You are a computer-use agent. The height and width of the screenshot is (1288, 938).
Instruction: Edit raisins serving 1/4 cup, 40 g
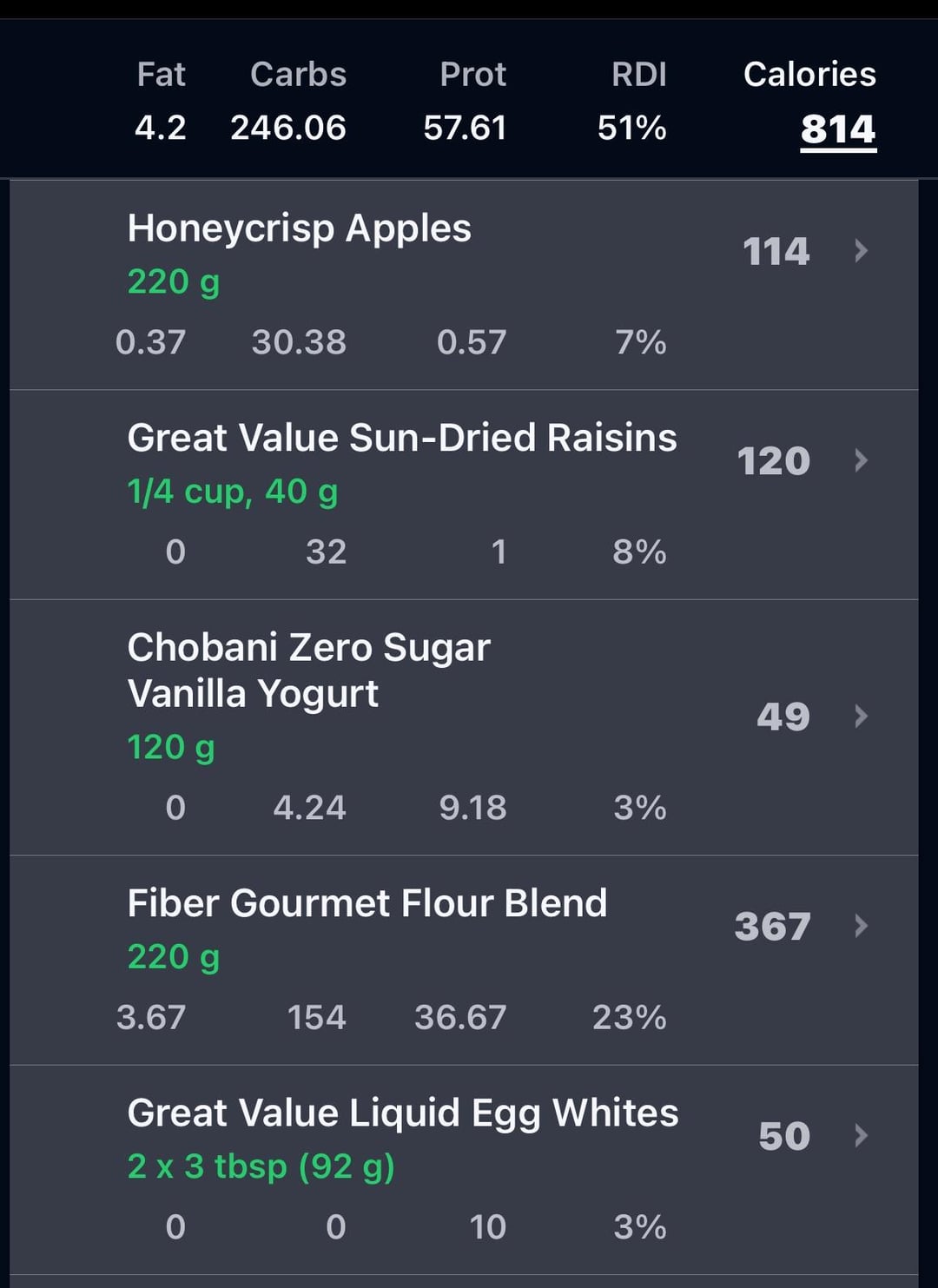233,492
